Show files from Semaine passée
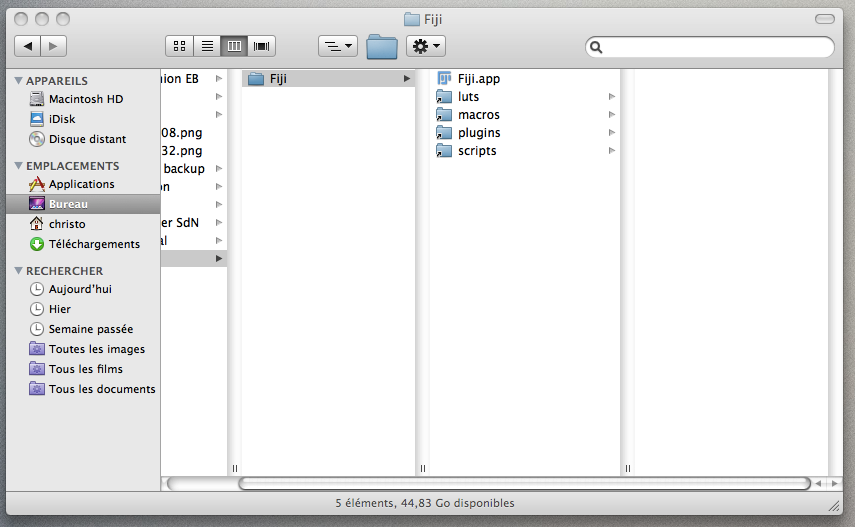 (83, 329)
